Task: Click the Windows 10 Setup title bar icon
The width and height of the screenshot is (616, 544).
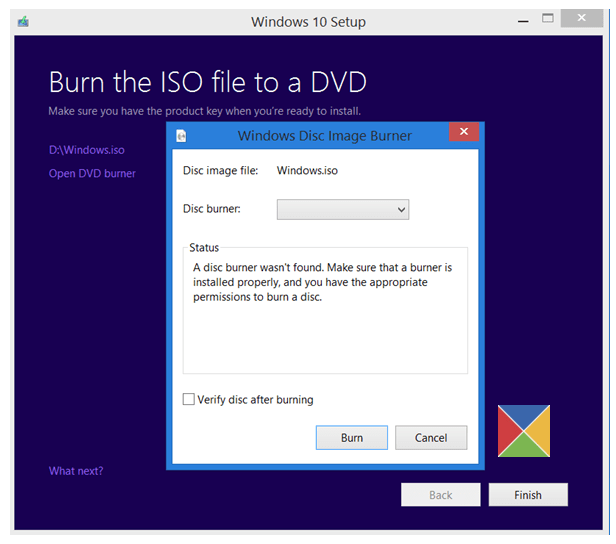Action: (x=23, y=21)
